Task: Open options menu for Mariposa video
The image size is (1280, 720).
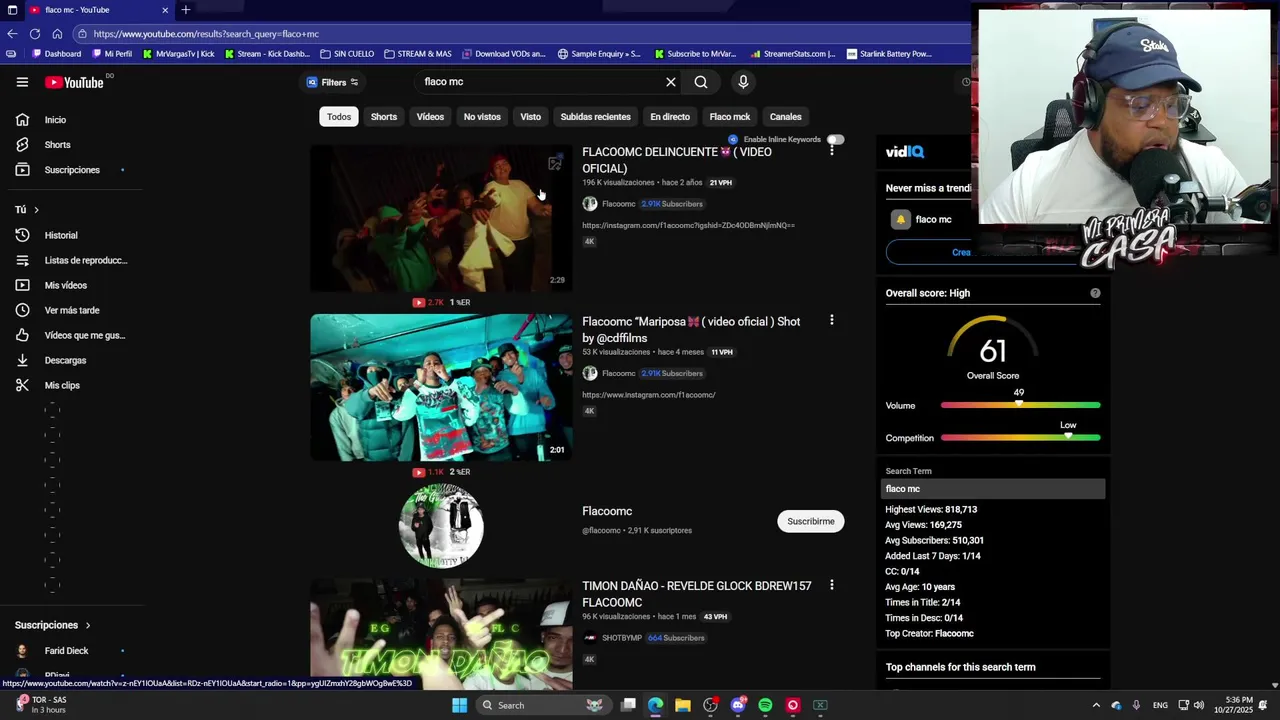Action: tap(831, 320)
